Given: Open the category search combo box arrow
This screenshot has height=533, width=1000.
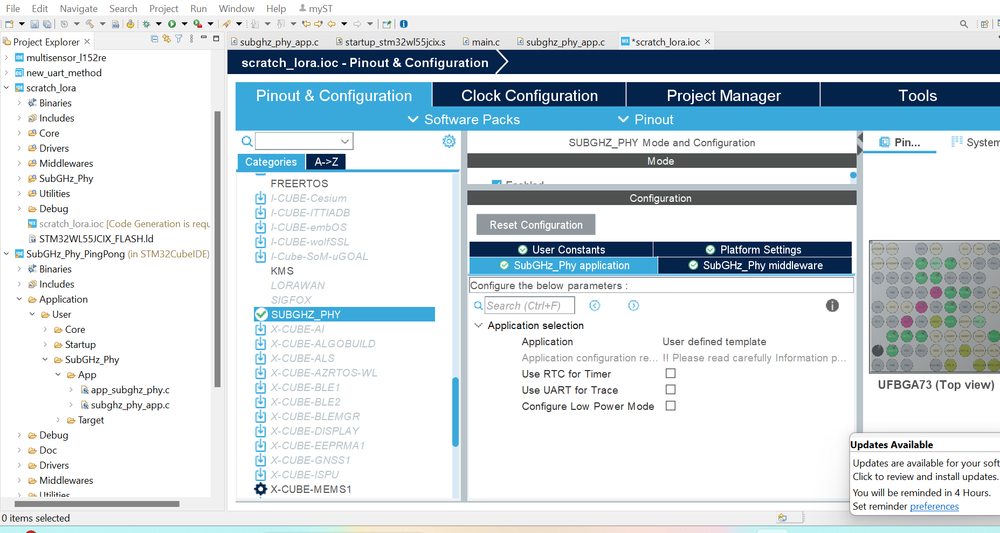Looking at the screenshot, I should pos(345,141).
